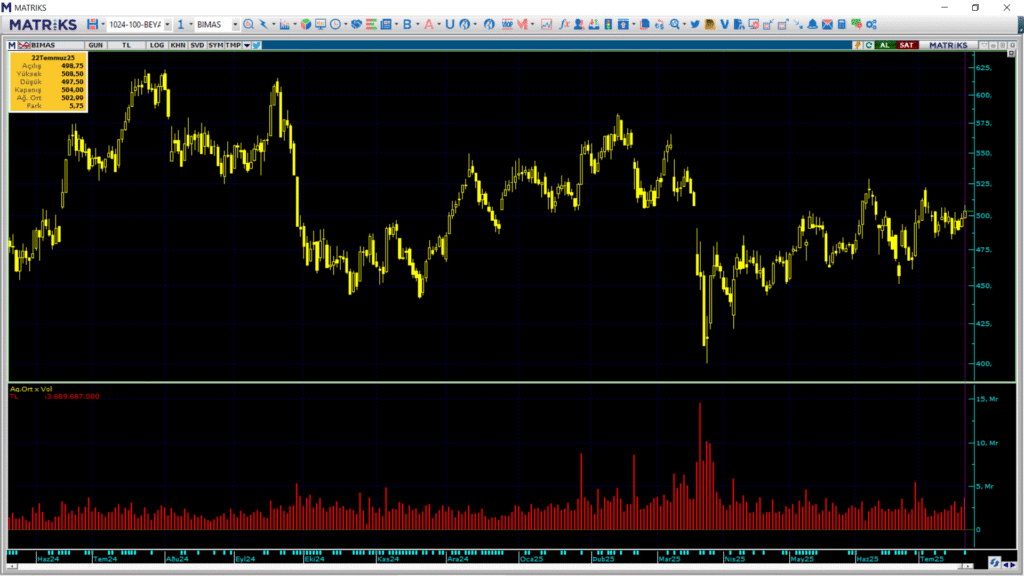The width and height of the screenshot is (1024, 576).
Task: Toggle the SVD chart option
Action: pos(197,45)
